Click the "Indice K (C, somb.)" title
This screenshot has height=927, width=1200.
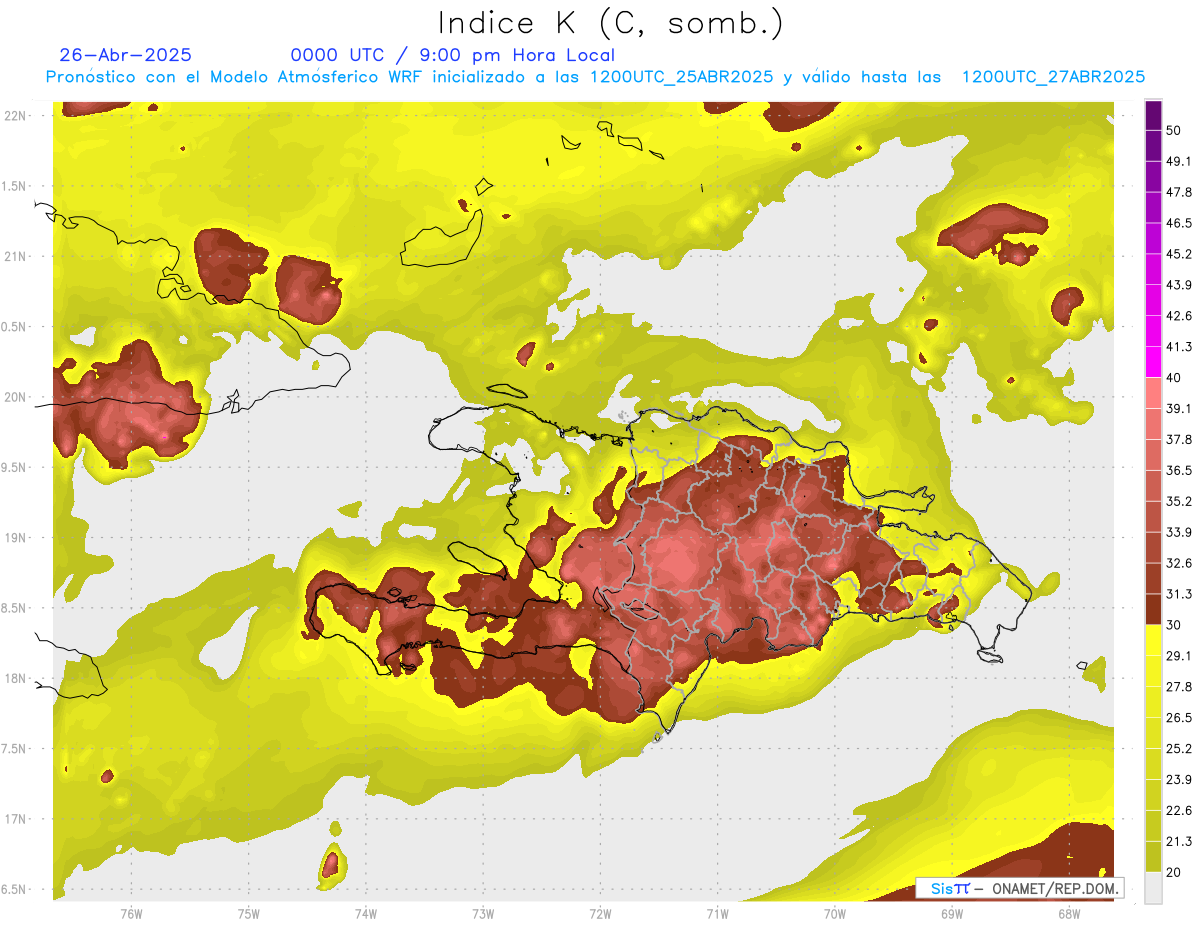611,23
